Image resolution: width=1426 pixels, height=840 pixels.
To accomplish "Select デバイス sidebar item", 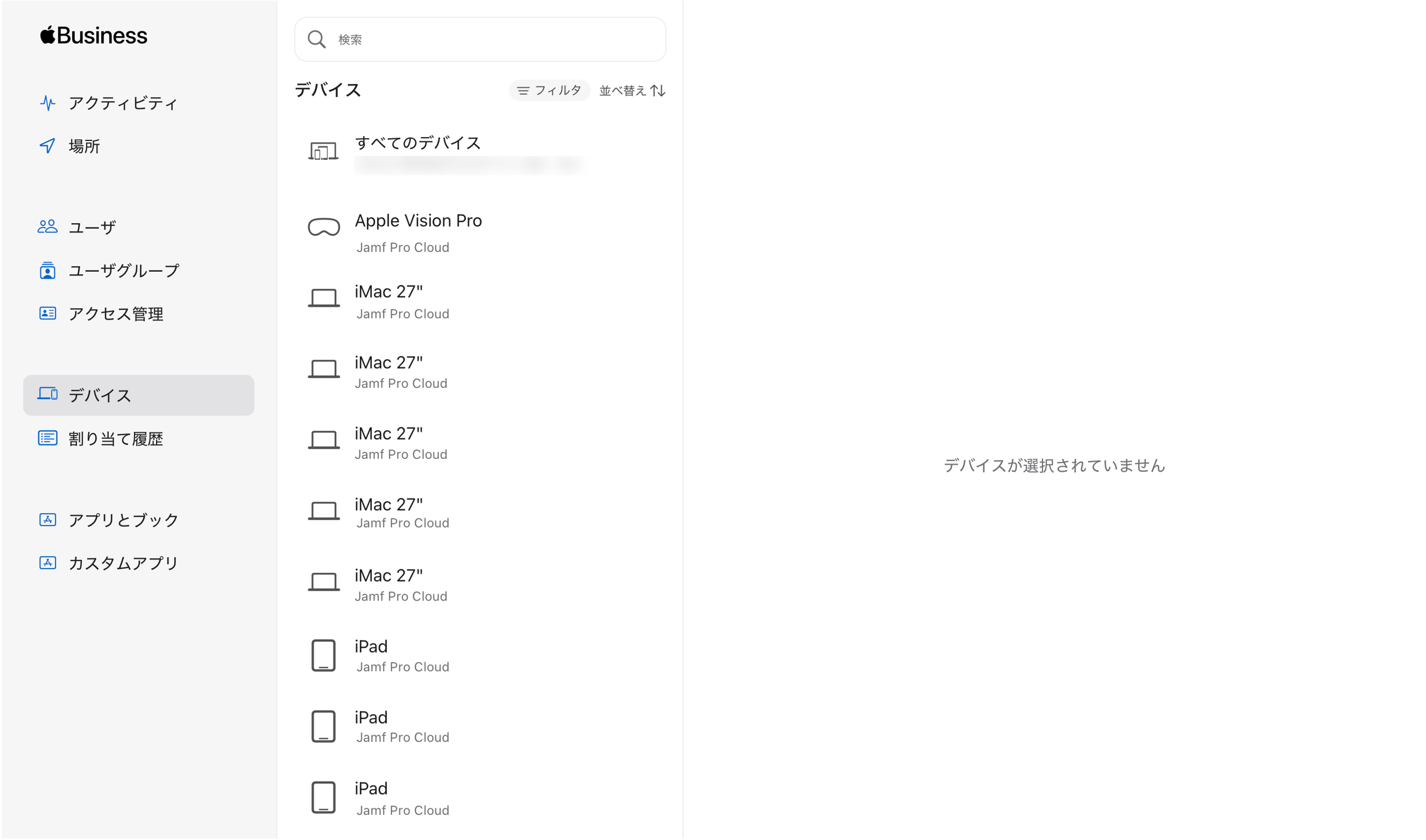I will (139, 395).
